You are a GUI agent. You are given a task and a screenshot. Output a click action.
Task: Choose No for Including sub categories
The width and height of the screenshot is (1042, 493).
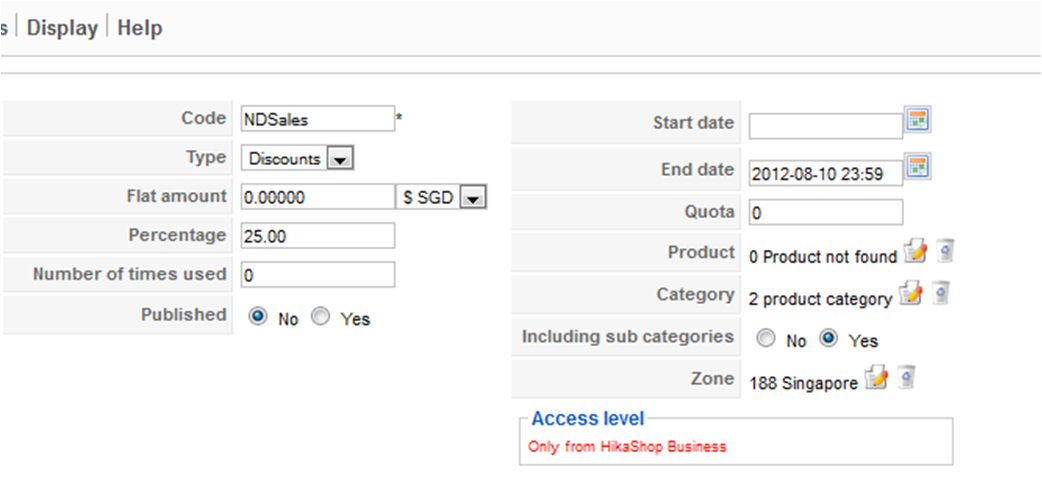click(766, 339)
